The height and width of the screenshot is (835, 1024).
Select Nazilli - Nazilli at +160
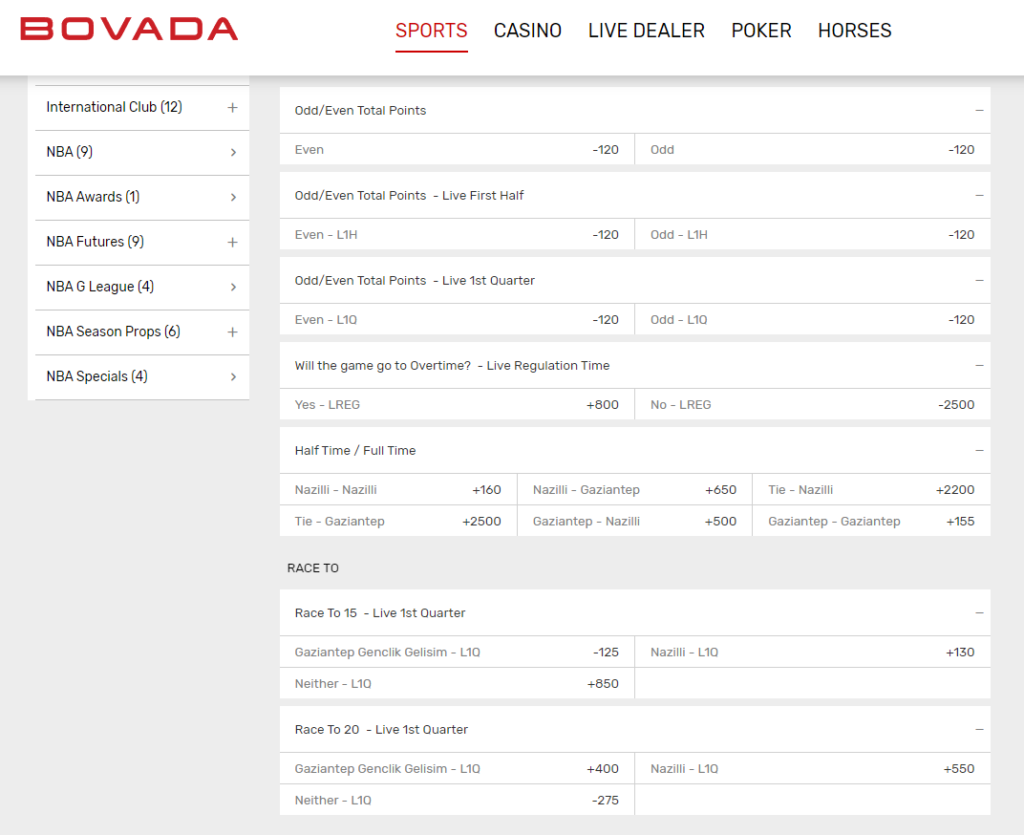click(397, 489)
